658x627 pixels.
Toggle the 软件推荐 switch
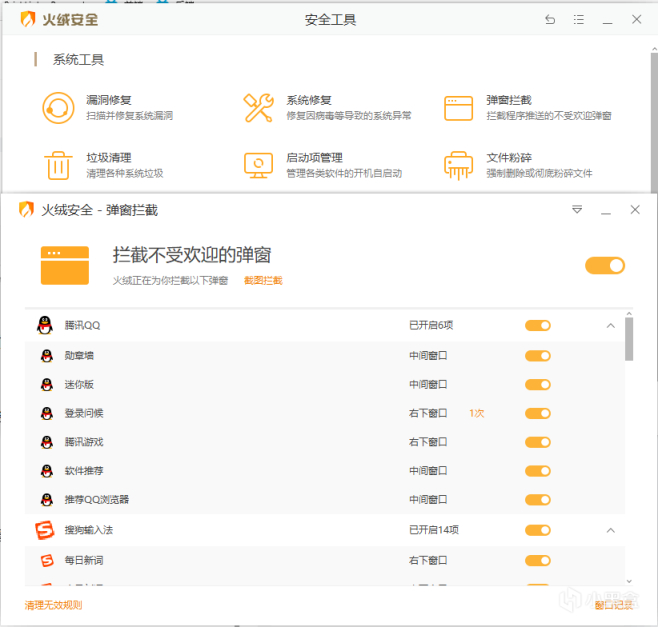coord(538,471)
